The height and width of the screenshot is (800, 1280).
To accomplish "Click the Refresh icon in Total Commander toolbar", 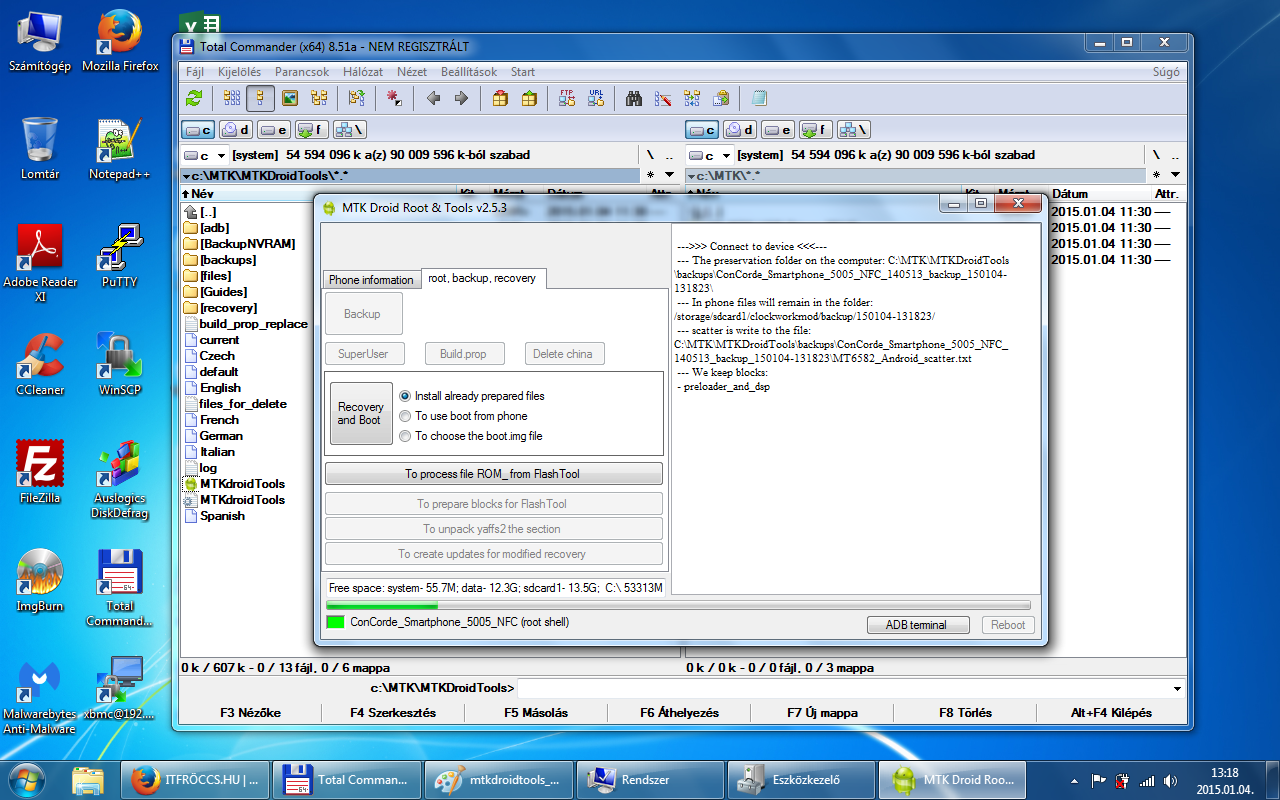I will coord(194,98).
